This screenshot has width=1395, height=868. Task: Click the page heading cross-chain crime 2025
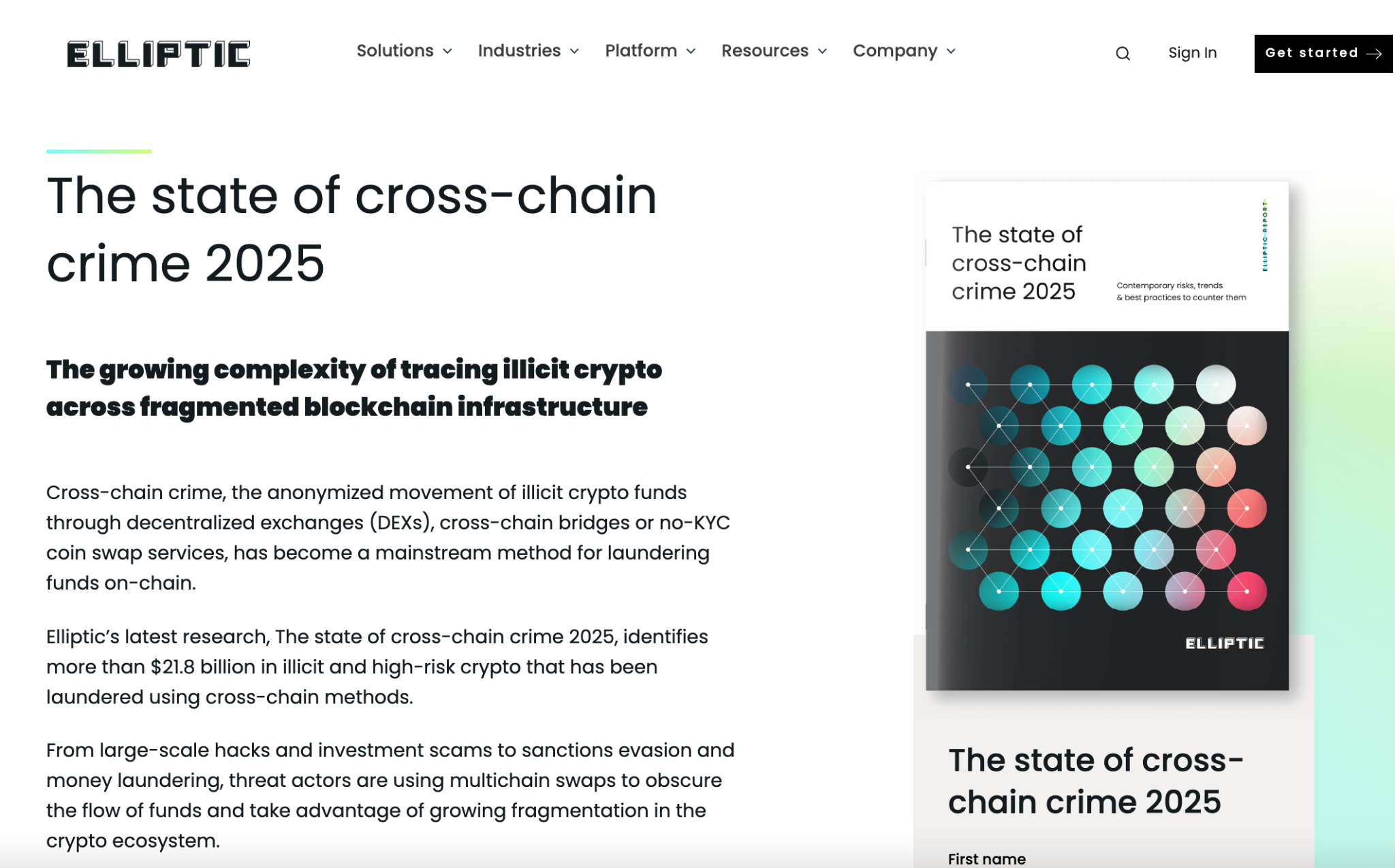click(x=351, y=229)
